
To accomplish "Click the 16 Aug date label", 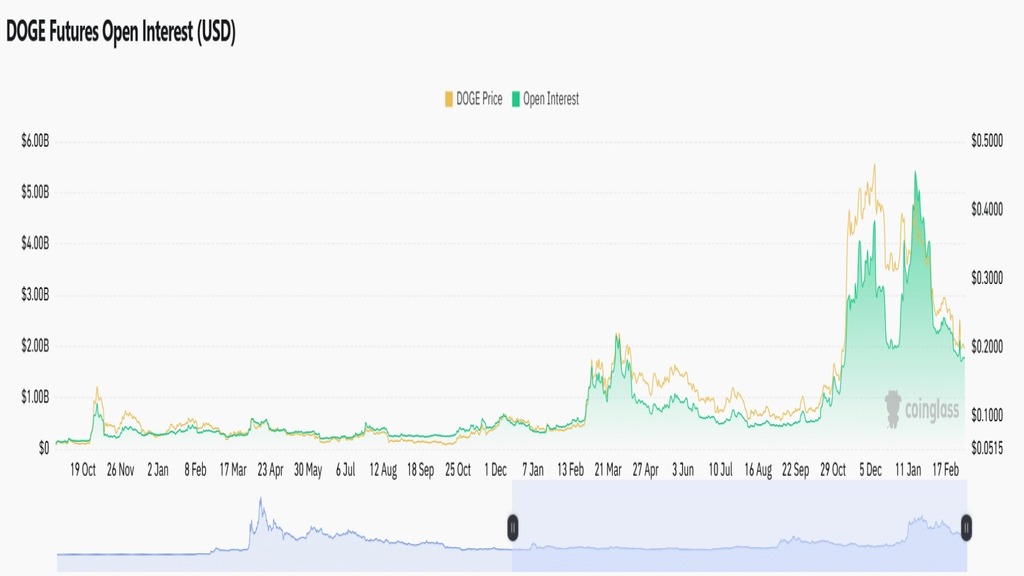I will coord(758,470).
